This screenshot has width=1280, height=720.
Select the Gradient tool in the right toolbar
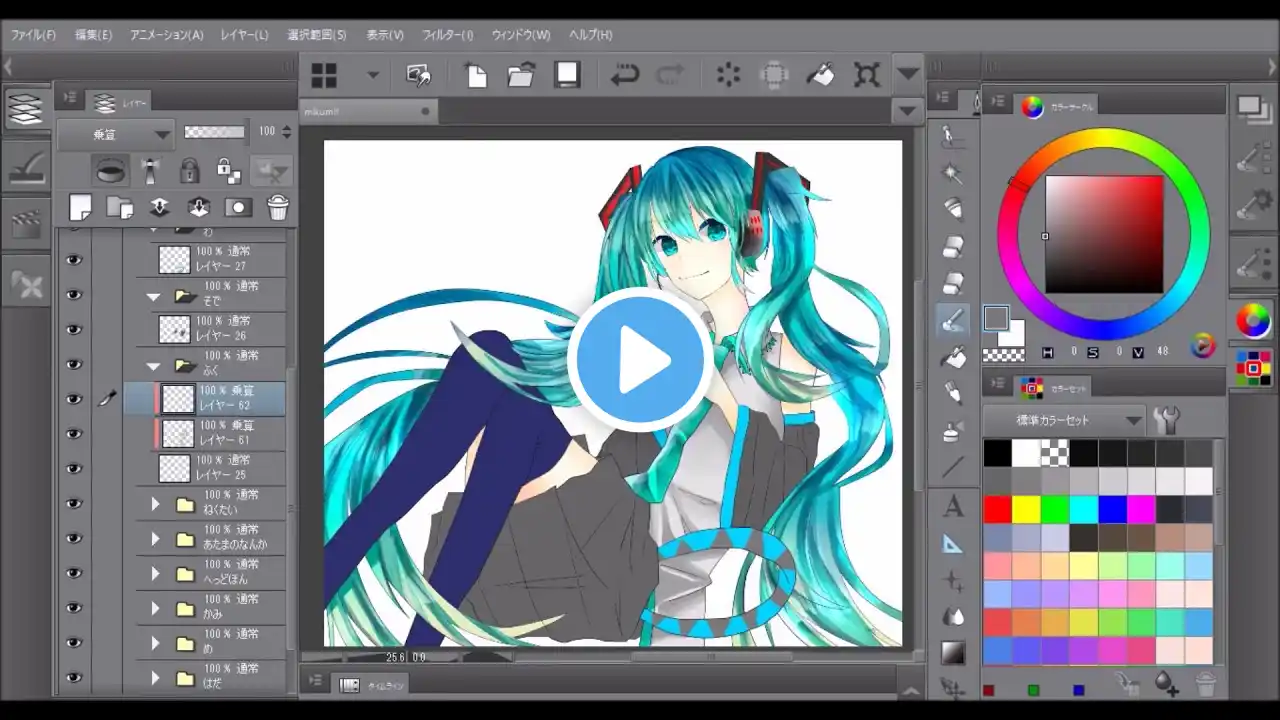tap(952, 648)
